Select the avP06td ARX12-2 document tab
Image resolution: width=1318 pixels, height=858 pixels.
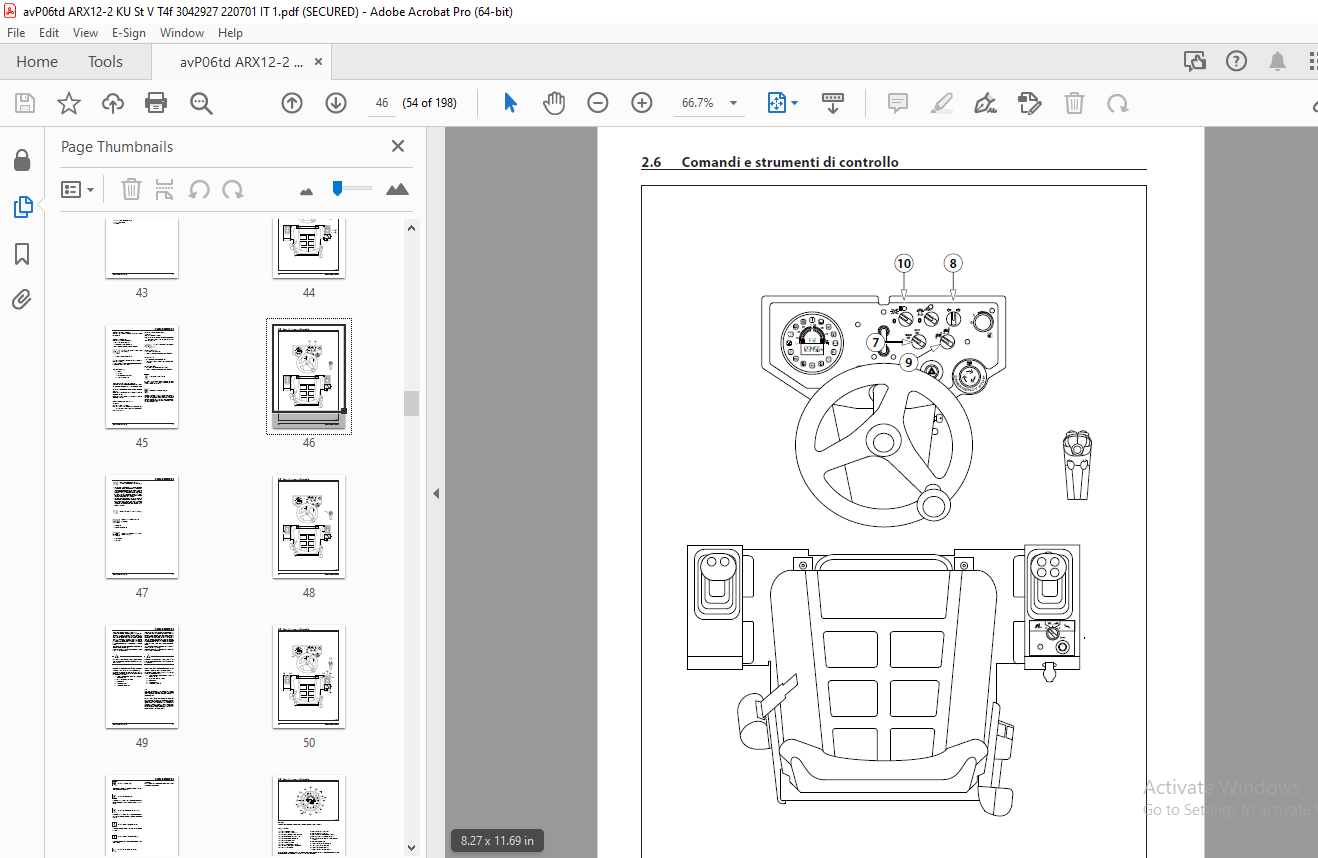[x=241, y=61]
